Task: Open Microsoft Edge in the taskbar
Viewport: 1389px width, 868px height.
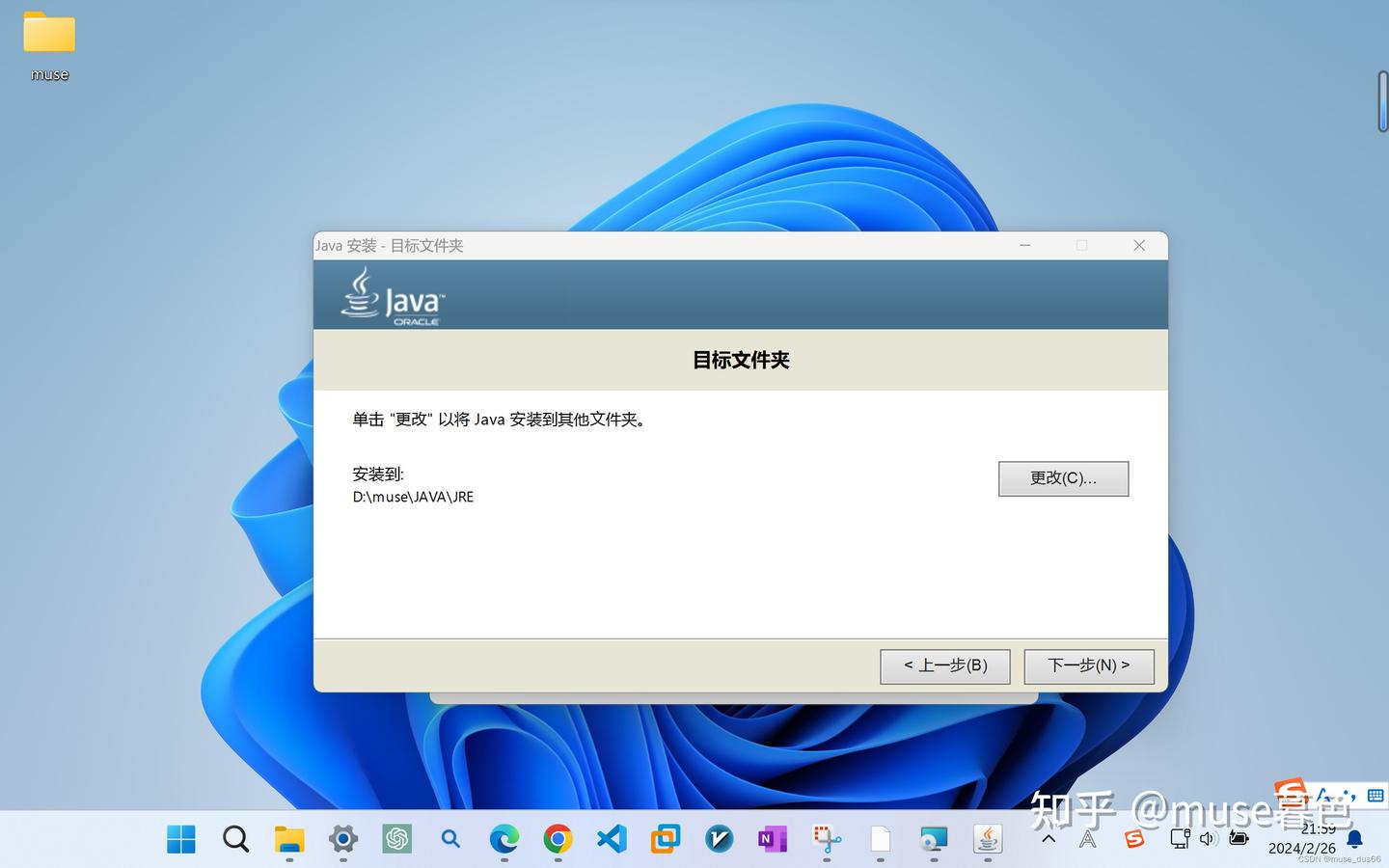Action: pos(504,840)
